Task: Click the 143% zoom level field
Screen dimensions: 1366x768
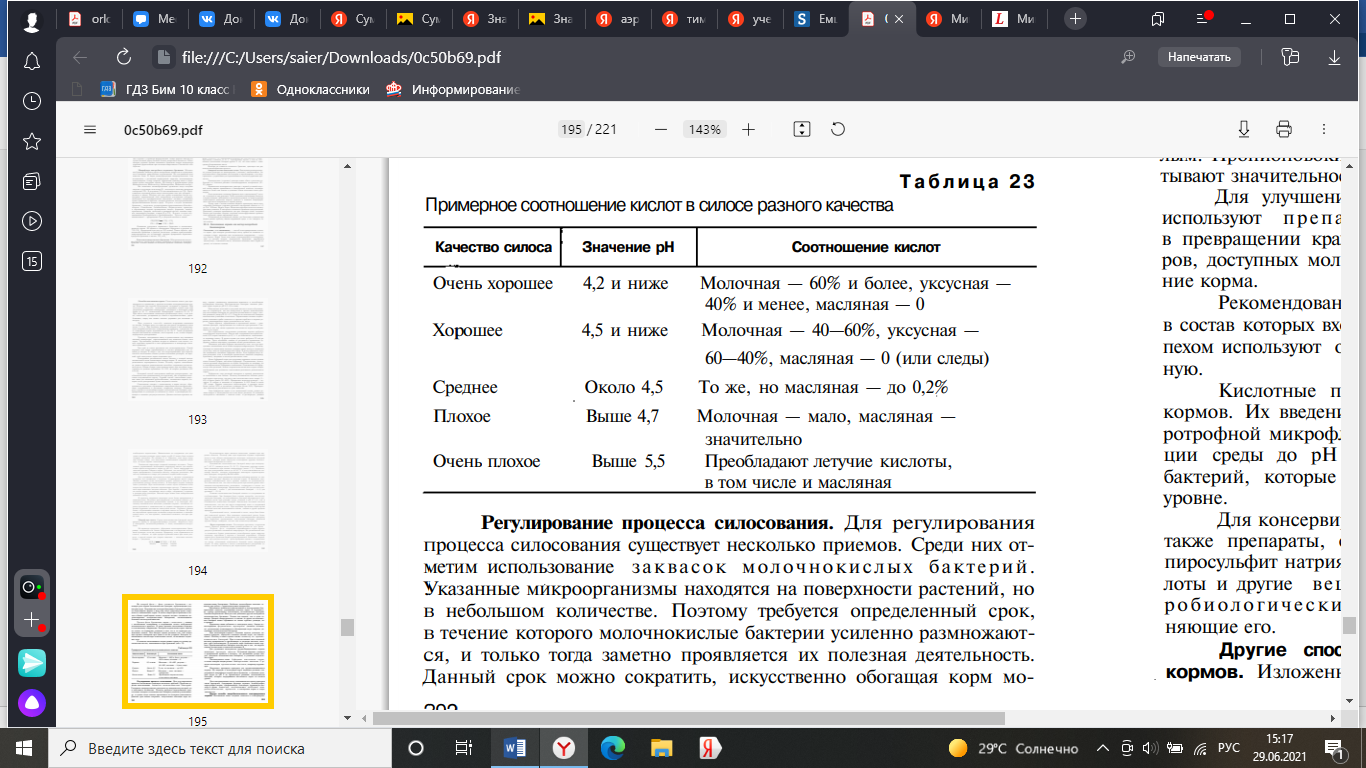Action: tap(704, 129)
